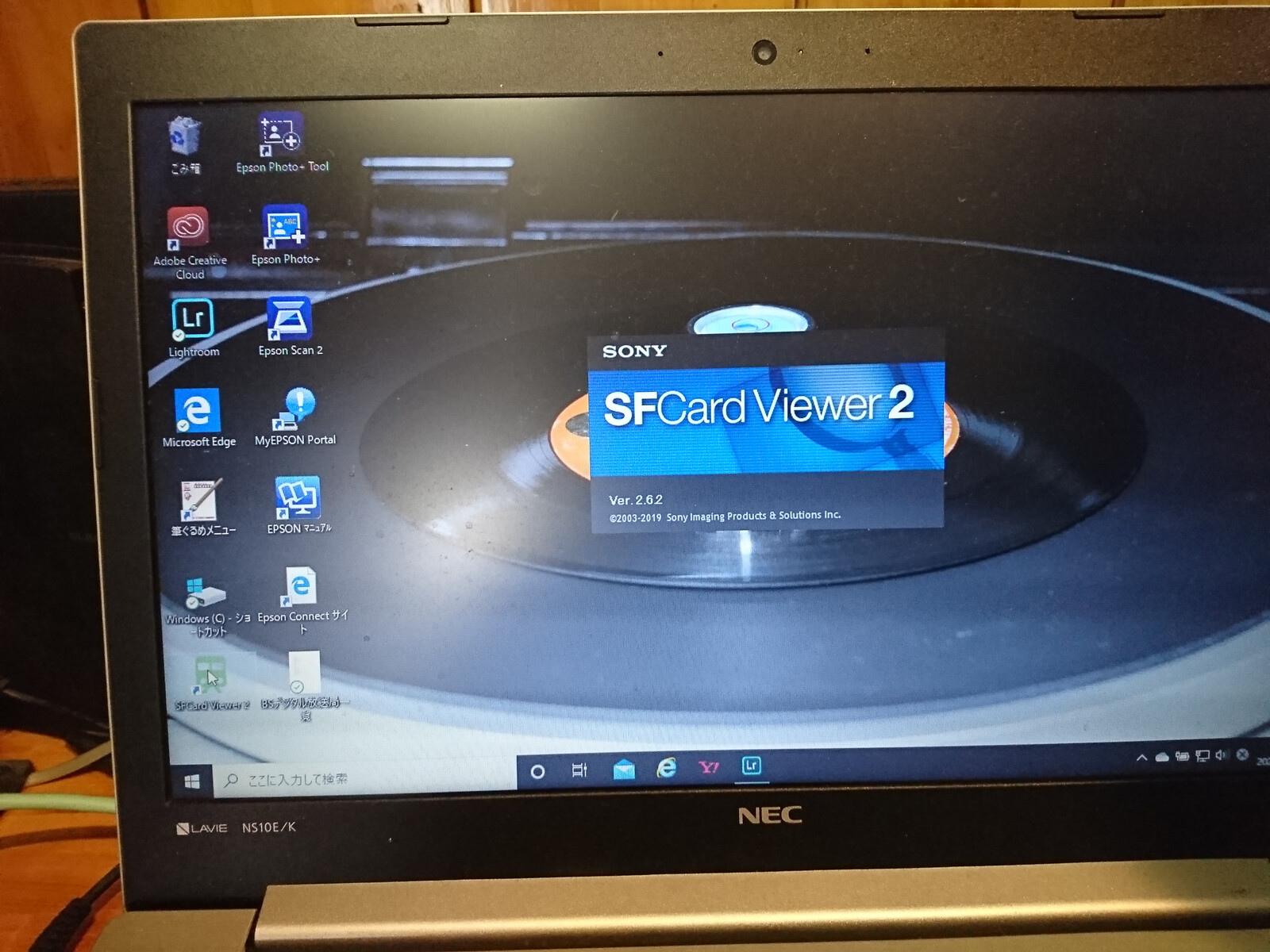Open the EPSON マニュアル shortcut
The width and height of the screenshot is (1270, 952).
pos(298,505)
